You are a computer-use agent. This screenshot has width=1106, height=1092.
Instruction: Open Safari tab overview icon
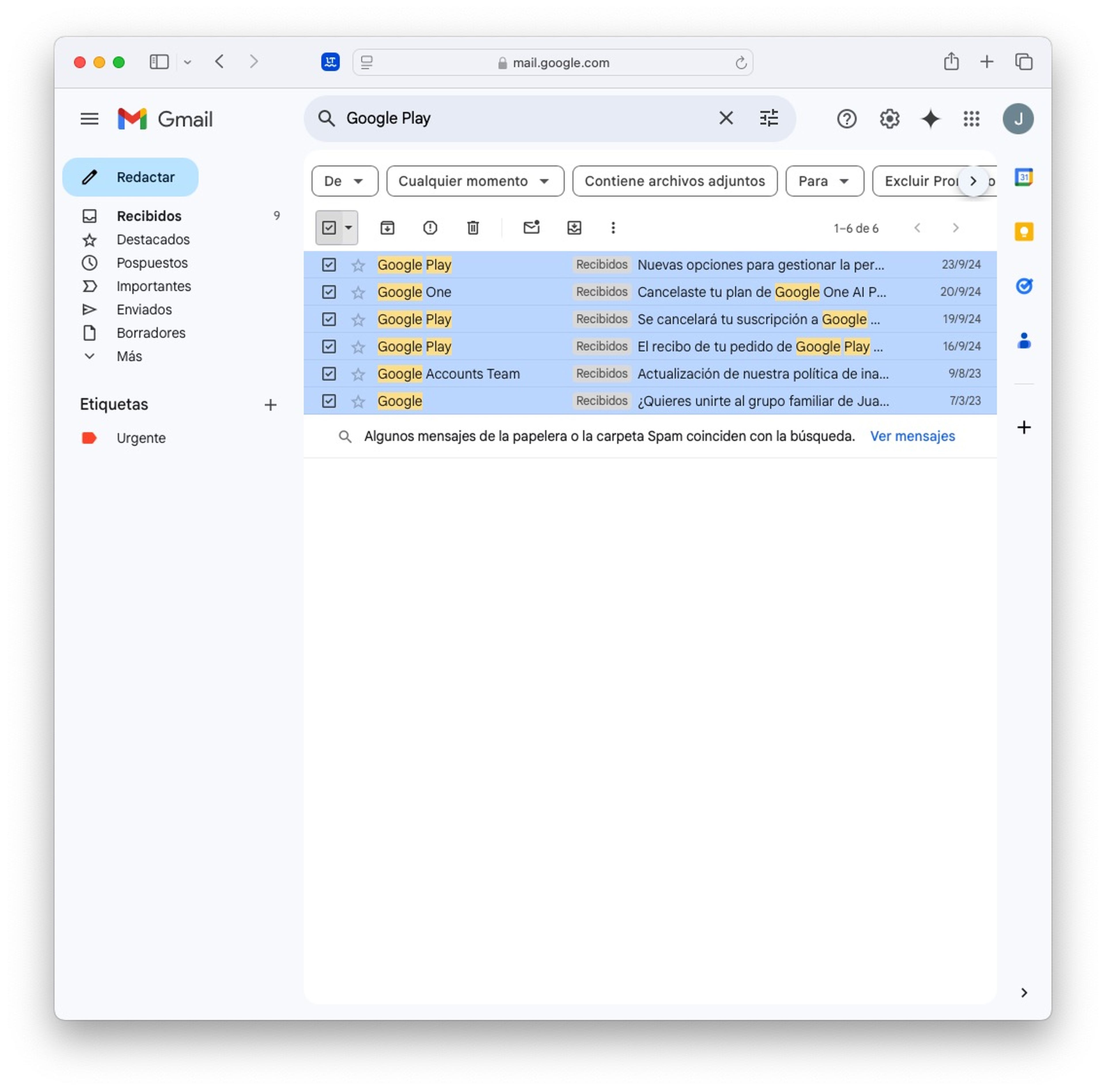(1024, 62)
